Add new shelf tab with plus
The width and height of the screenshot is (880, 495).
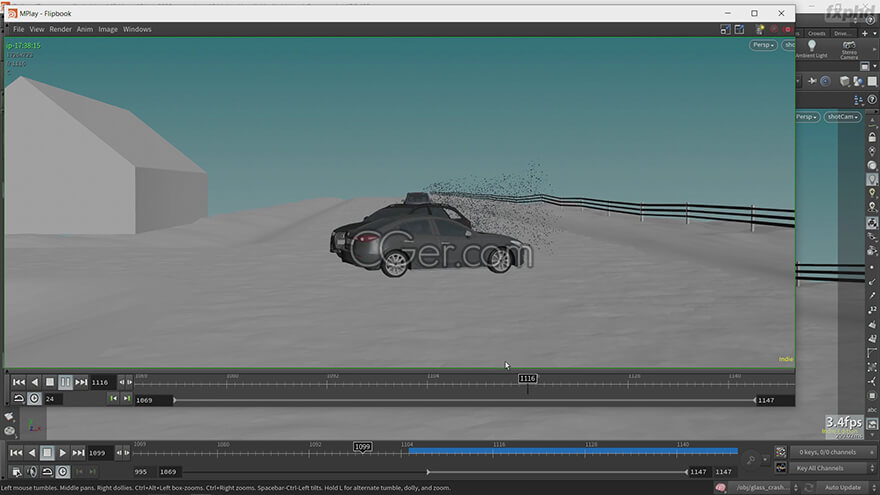click(x=865, y=34)
